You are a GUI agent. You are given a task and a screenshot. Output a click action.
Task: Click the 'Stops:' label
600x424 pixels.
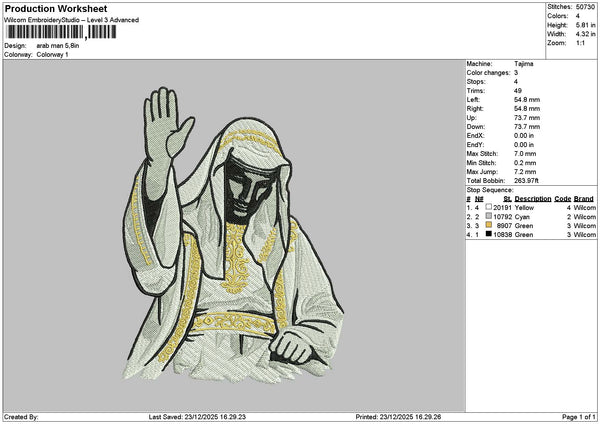tap(476, 82)
